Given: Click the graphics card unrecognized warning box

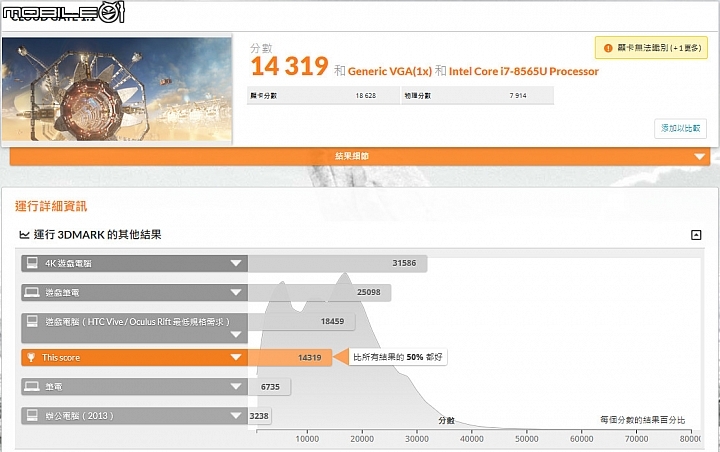Looking at the screenshot, I should click(651, 48).
